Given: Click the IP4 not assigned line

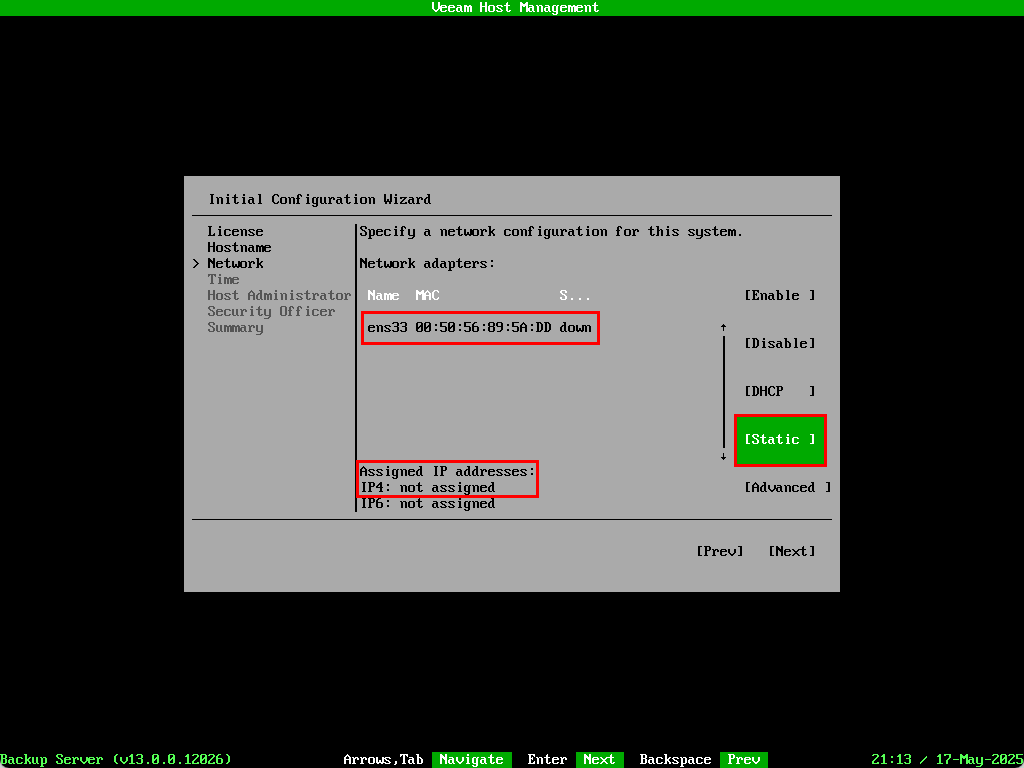Looking at the screenshot, I should (428, 488).
